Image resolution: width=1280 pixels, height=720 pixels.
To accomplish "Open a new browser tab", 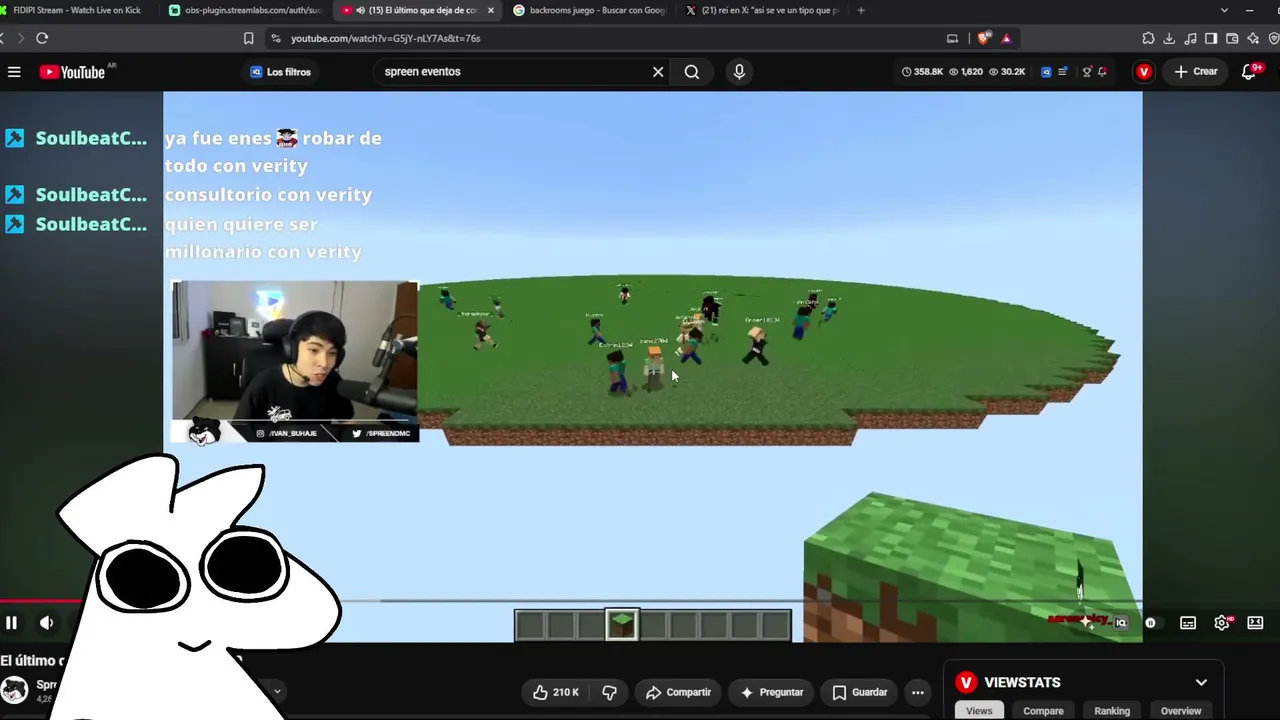I will [x=861, y=10].
